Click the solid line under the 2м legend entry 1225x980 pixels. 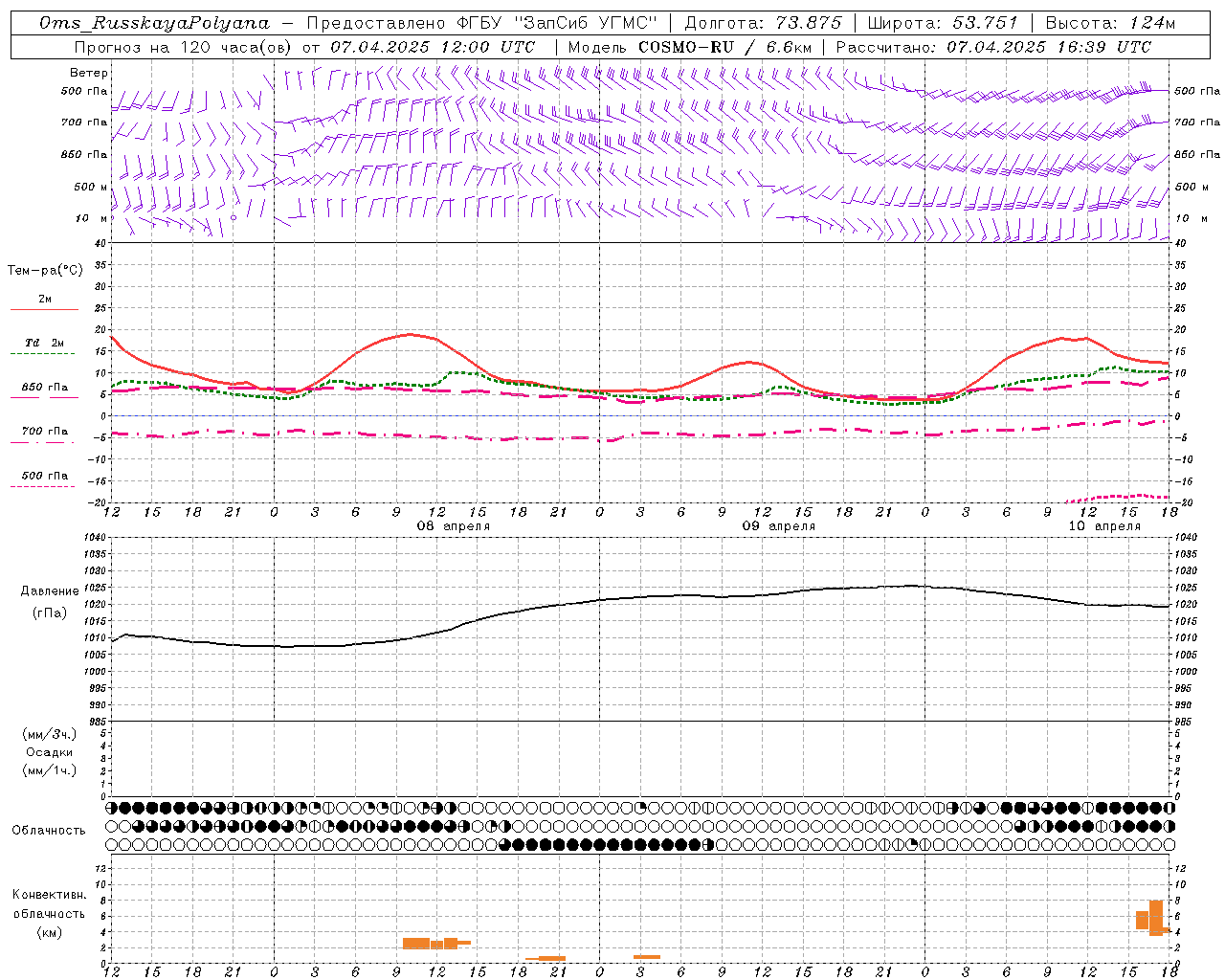pyautogui.click(x=44, y=310)
